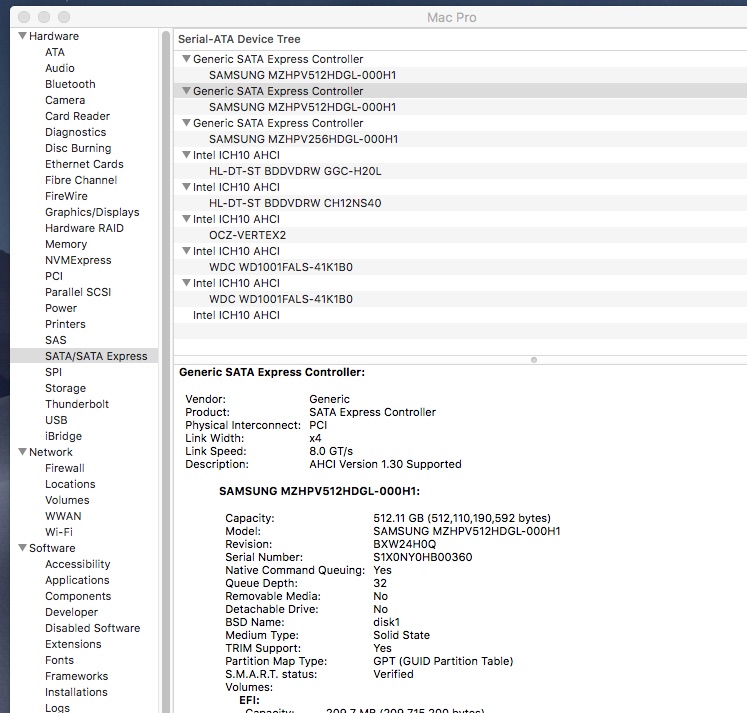Screen dimensions: 747x713
Task: Open the Power section
Action: [x=61, y=308]
